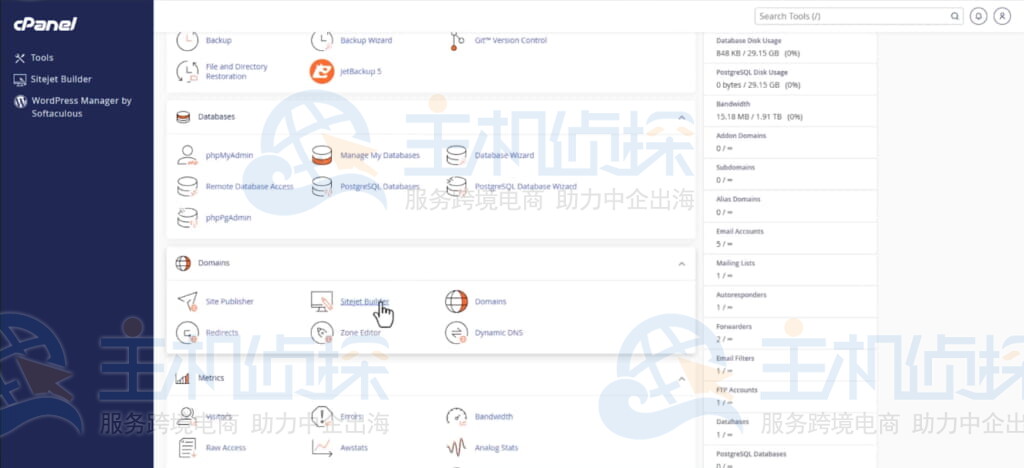Click the Git Version Control link
The height and width of the screenshot is (468, 1024).
point(511,40)
